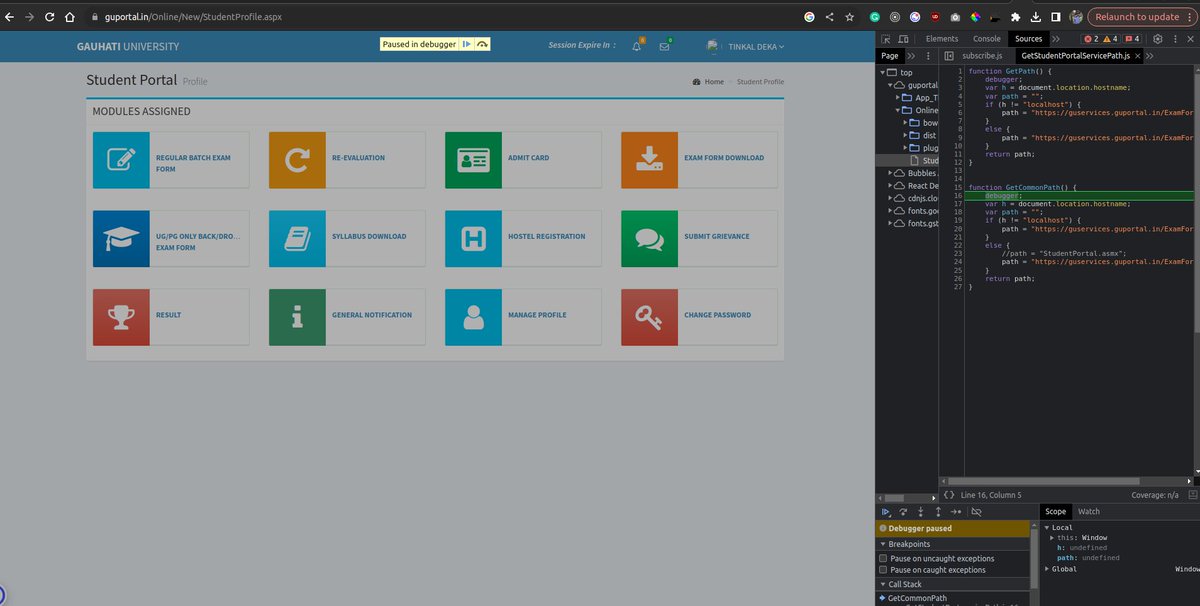
Task: Resume script execution in paused-in-debugger overlay
Action: [466, 44]
